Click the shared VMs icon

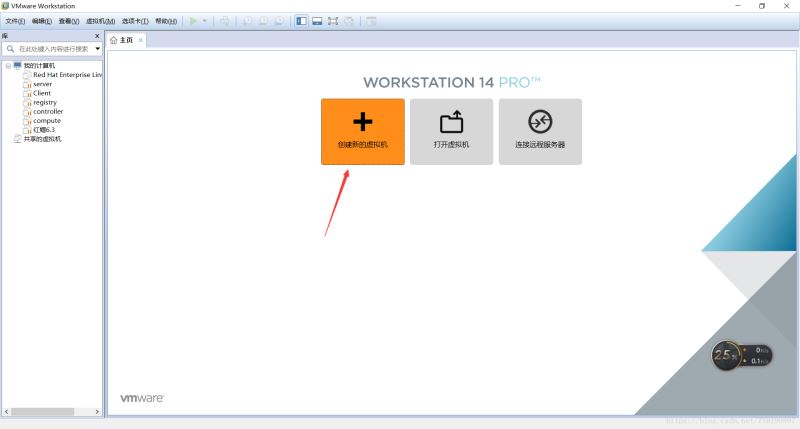coord(18,139)
